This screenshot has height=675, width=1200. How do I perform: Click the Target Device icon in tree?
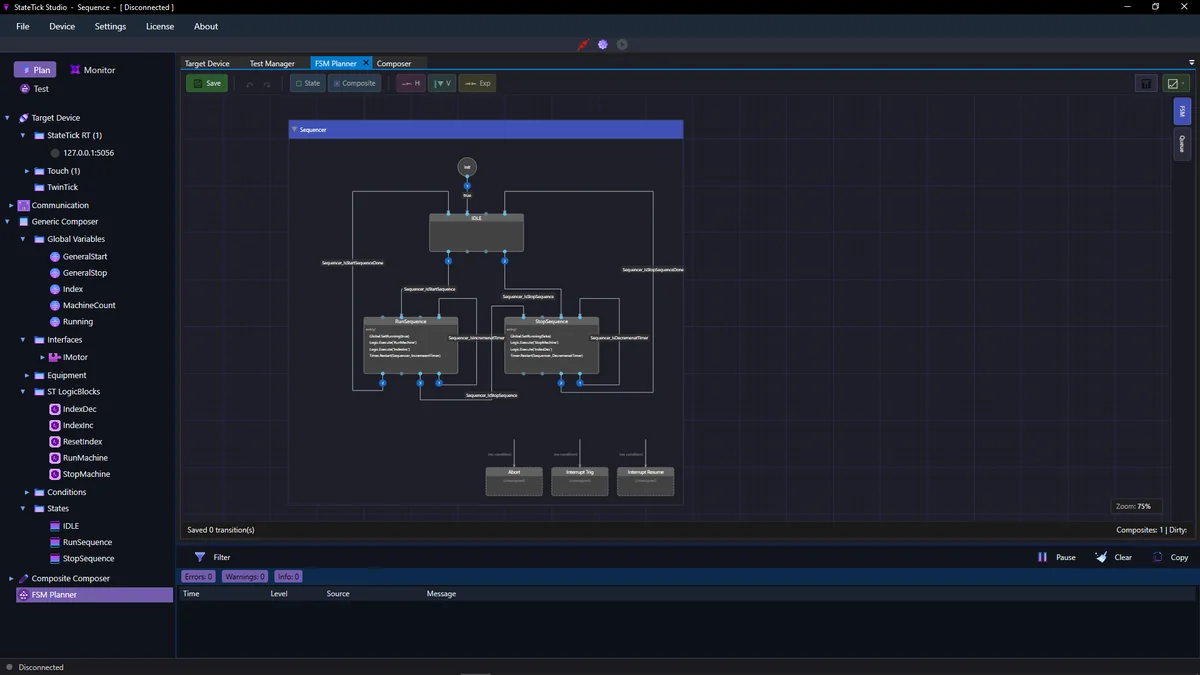[x=24, y=118]
